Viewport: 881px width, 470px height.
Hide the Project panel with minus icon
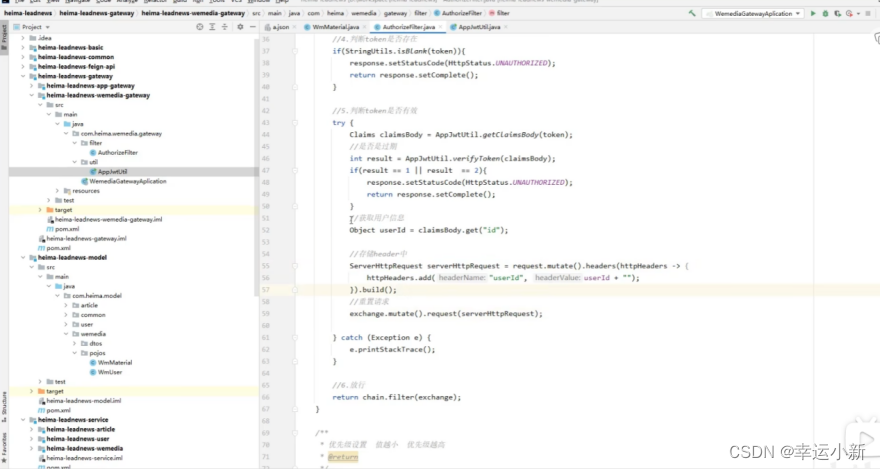[252, 27]
